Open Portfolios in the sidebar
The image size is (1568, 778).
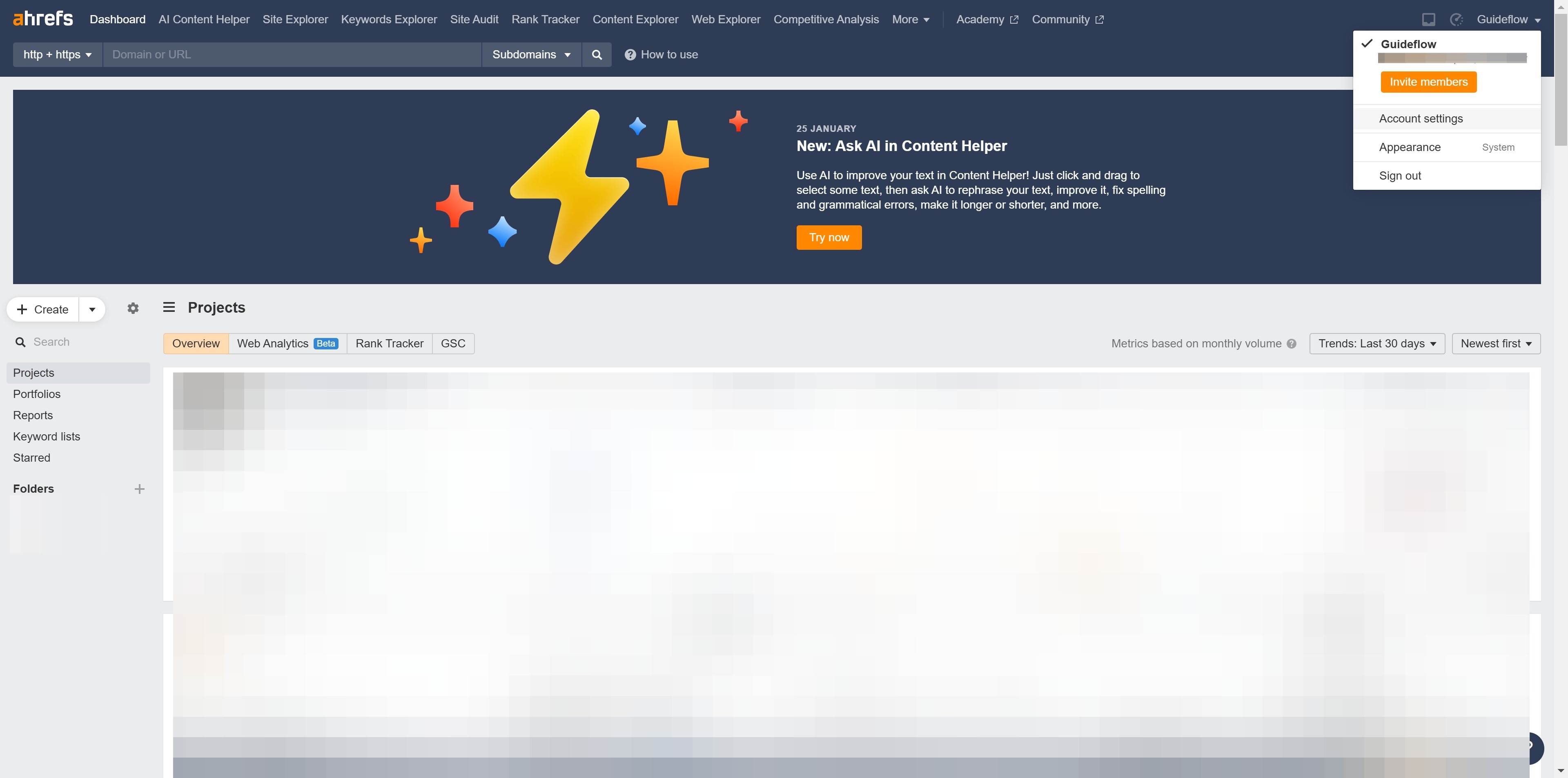point(36,394)
